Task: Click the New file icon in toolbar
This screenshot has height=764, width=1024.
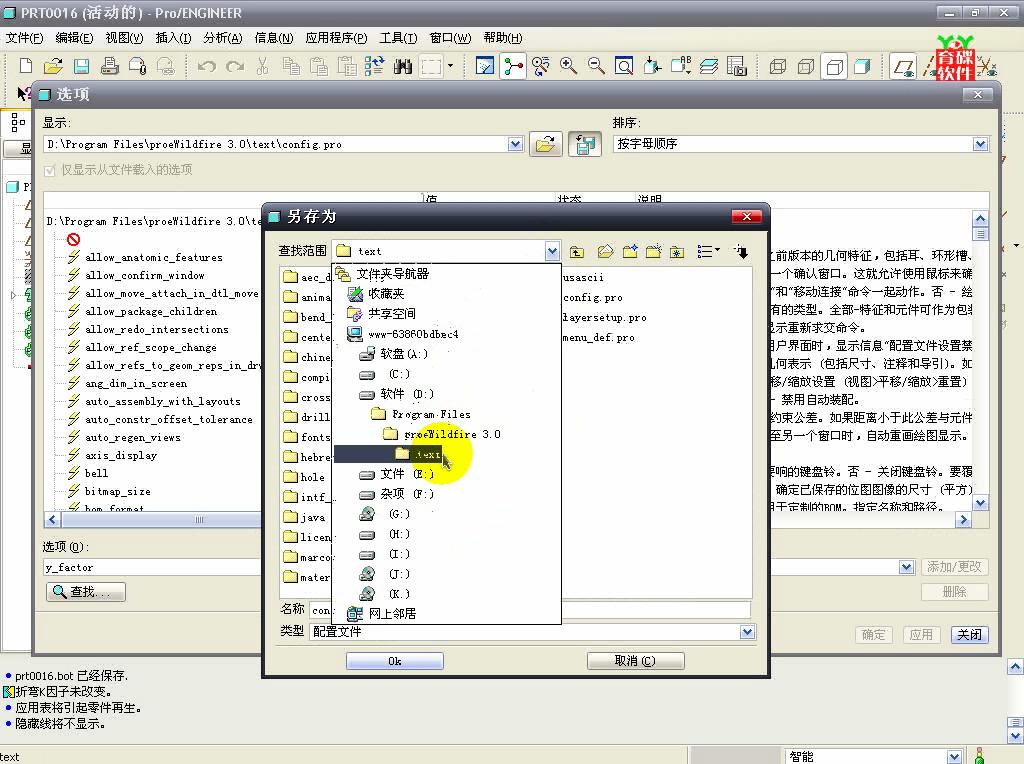Action: [25, 65]
